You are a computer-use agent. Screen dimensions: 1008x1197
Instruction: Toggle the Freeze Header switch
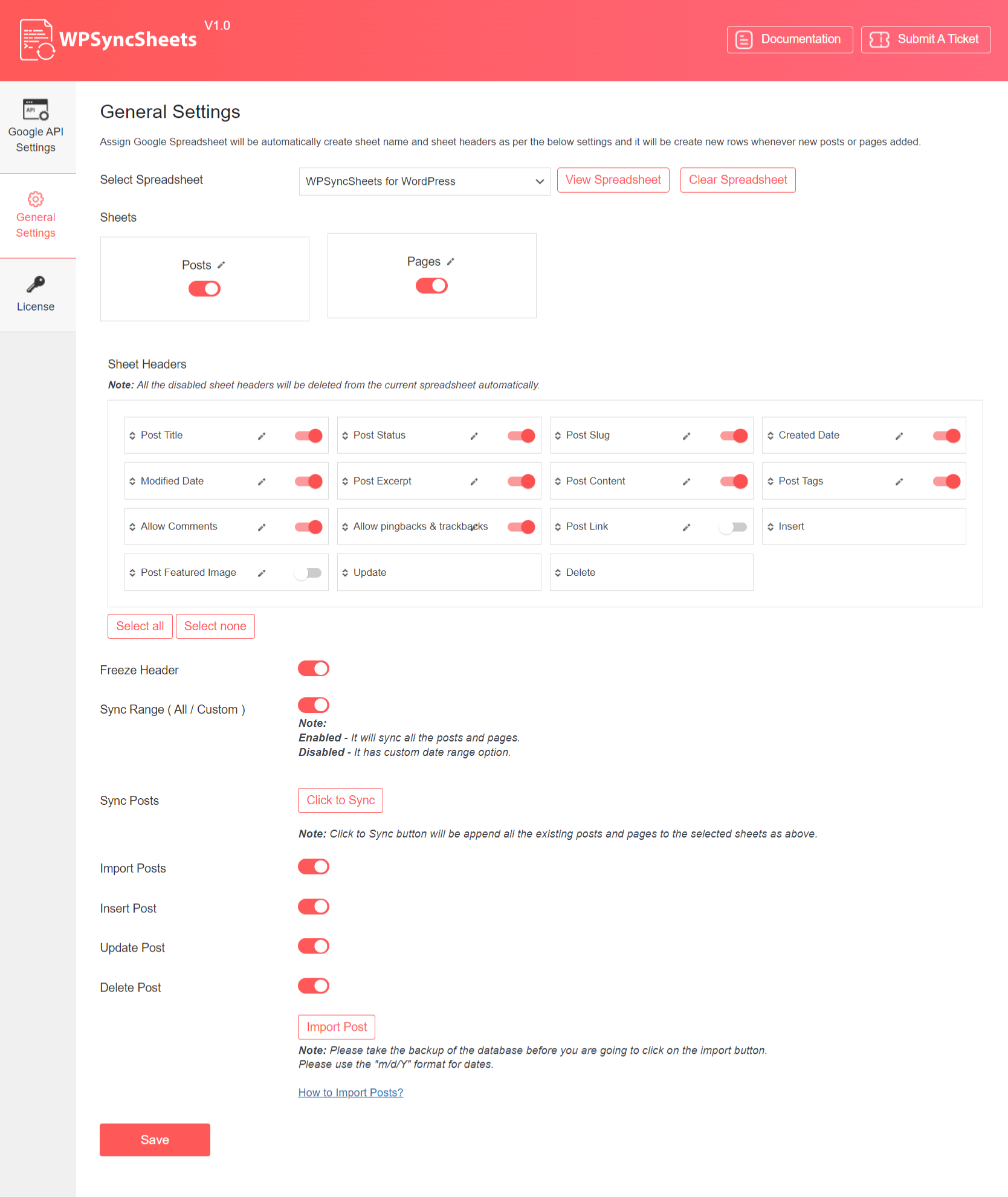click(314, 669)
